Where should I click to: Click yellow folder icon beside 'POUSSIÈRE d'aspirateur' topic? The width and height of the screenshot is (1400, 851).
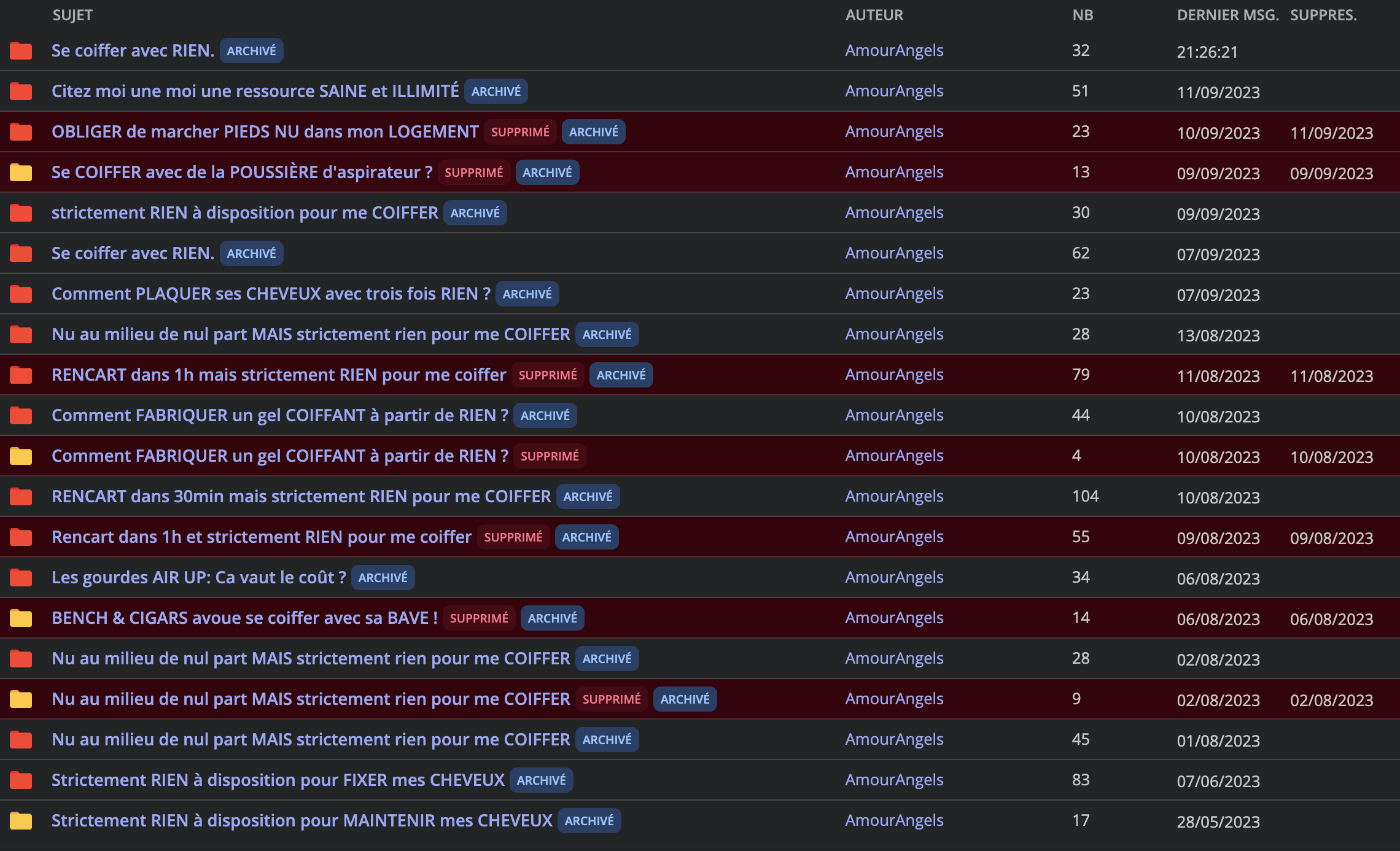(21, 173)
